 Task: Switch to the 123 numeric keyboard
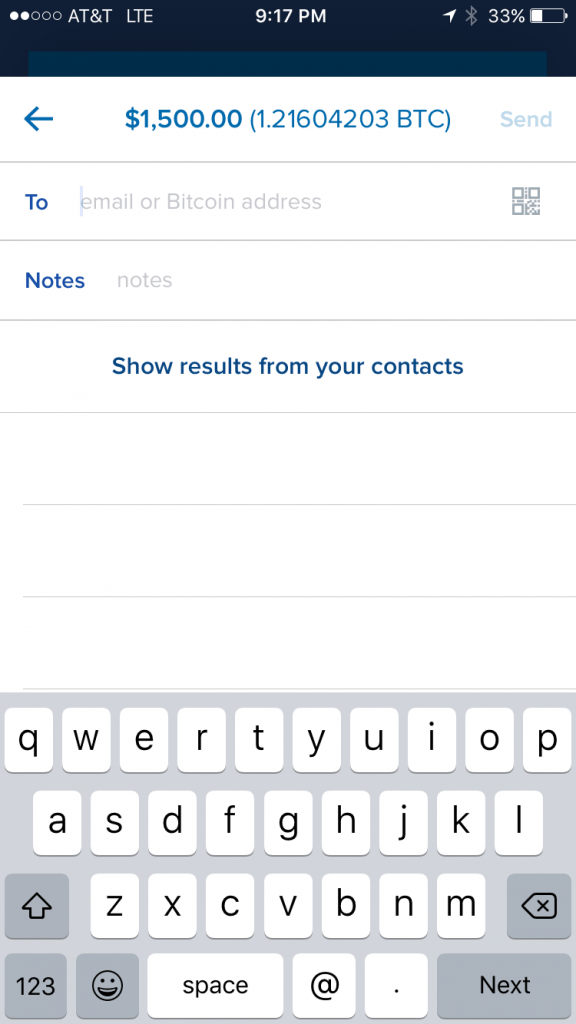36,985
